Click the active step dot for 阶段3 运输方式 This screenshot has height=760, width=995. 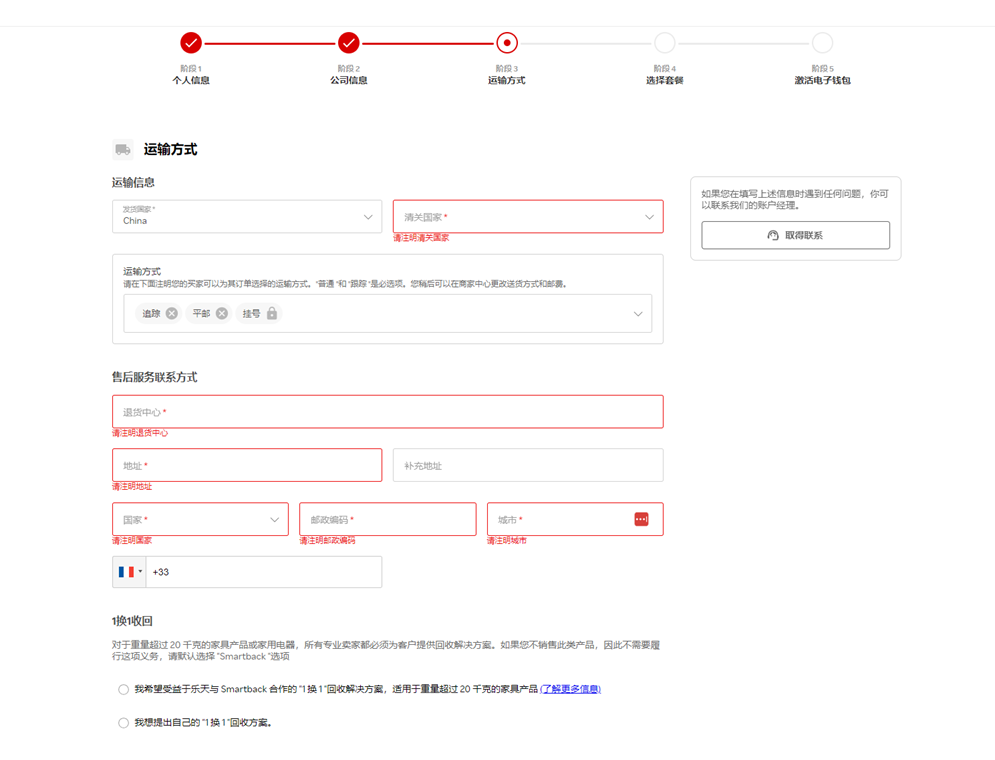point(507,43)
